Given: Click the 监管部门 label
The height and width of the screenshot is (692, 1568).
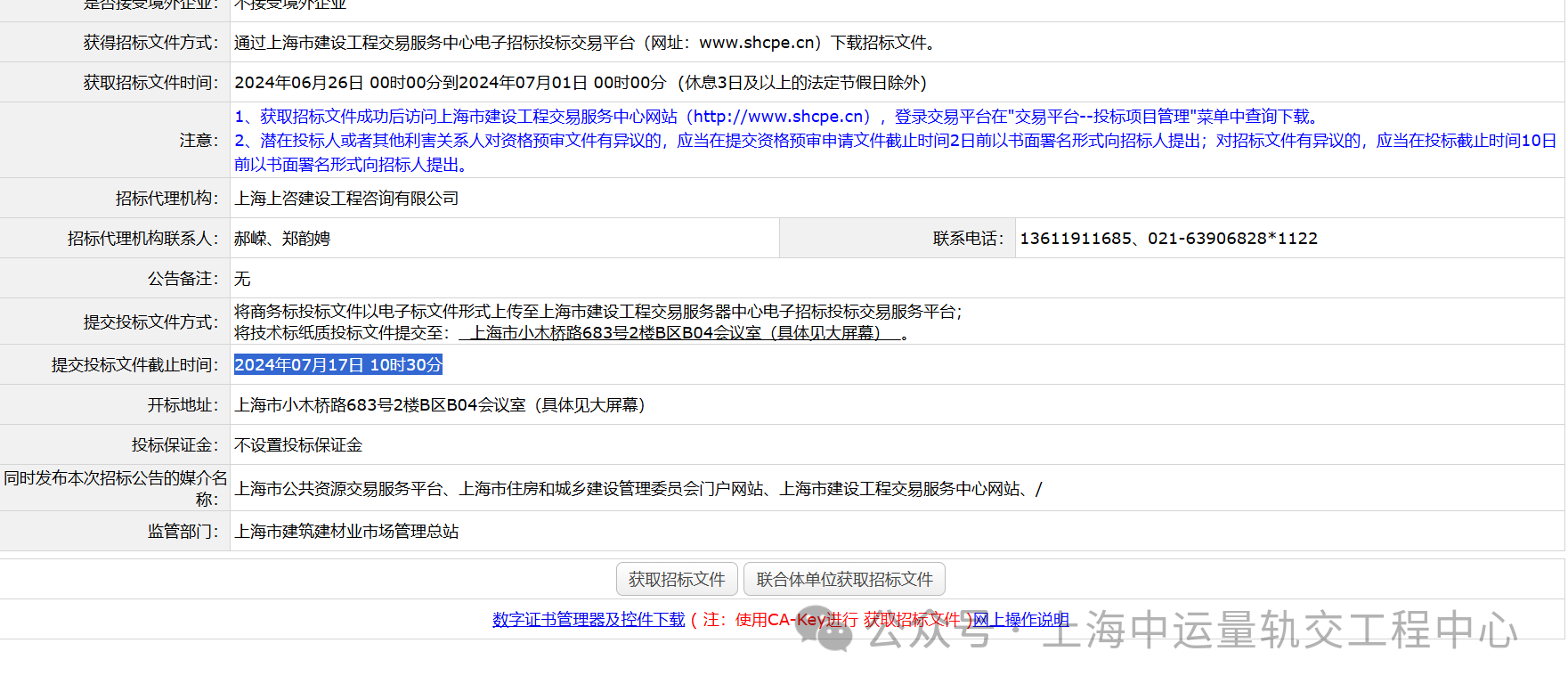Looking at the screenshot, I should tap(183, 531).
